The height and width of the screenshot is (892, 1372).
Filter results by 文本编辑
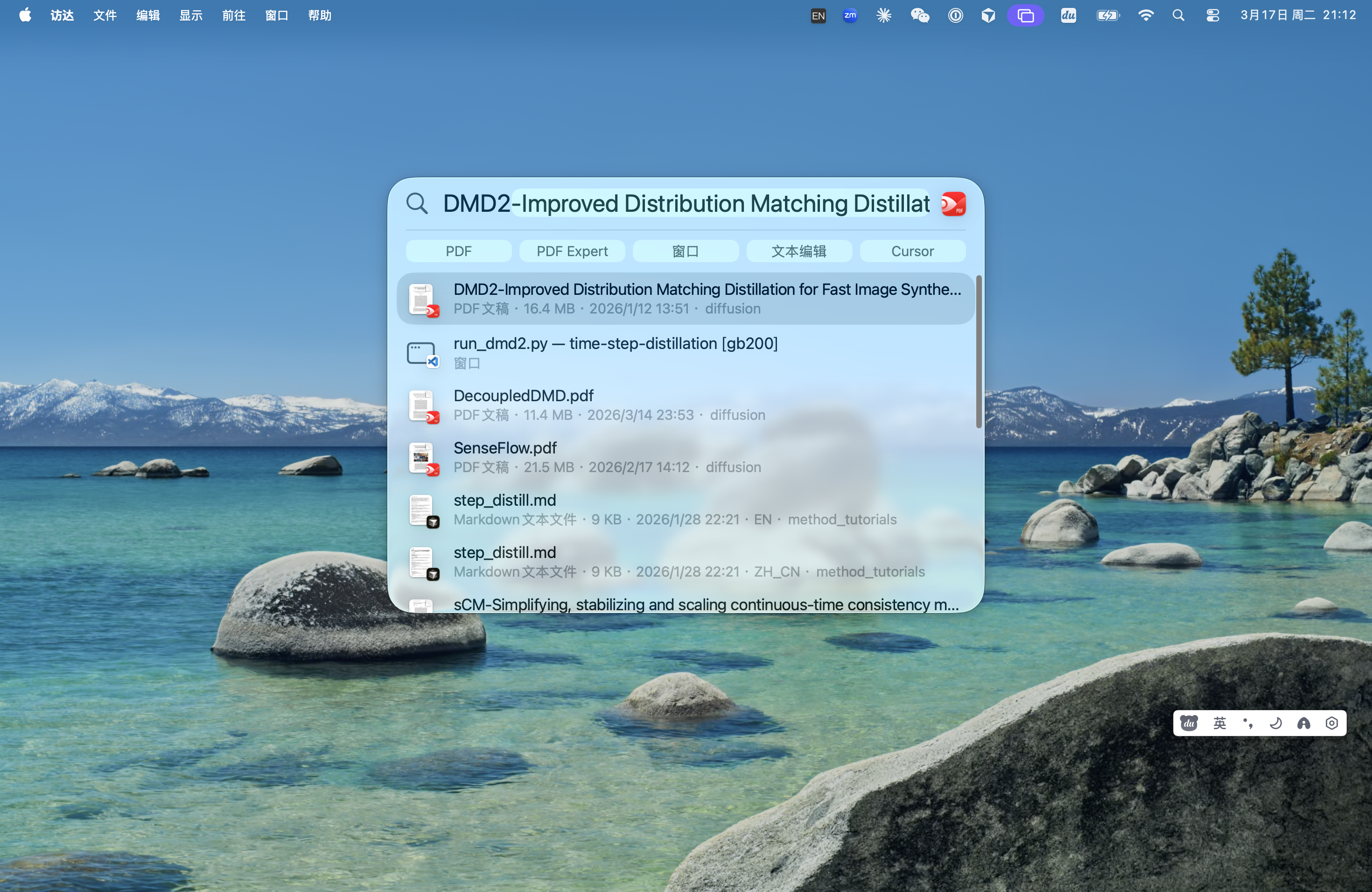(x=798, y=251)
